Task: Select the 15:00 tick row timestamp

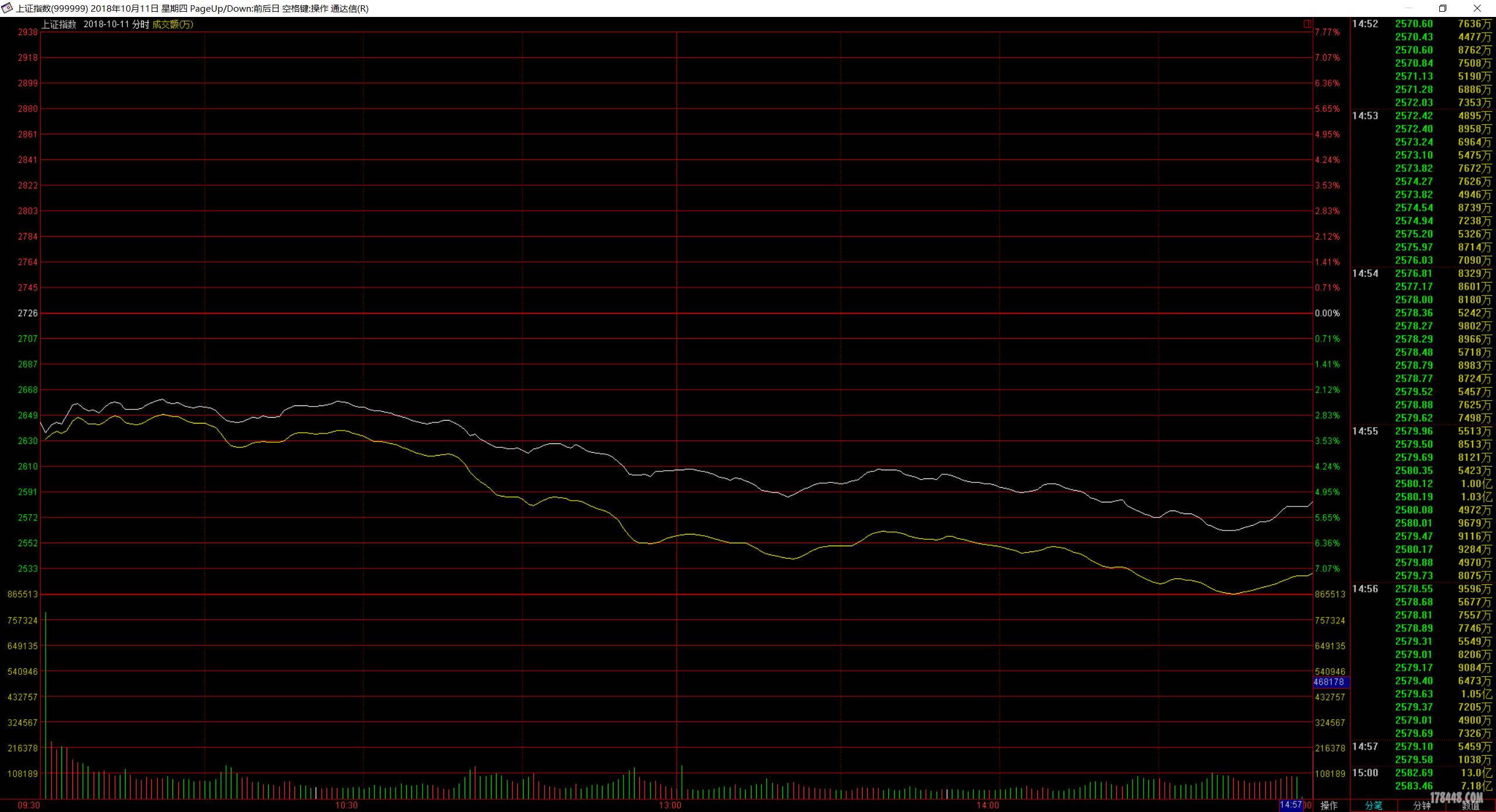Action: click(1365, 773)
